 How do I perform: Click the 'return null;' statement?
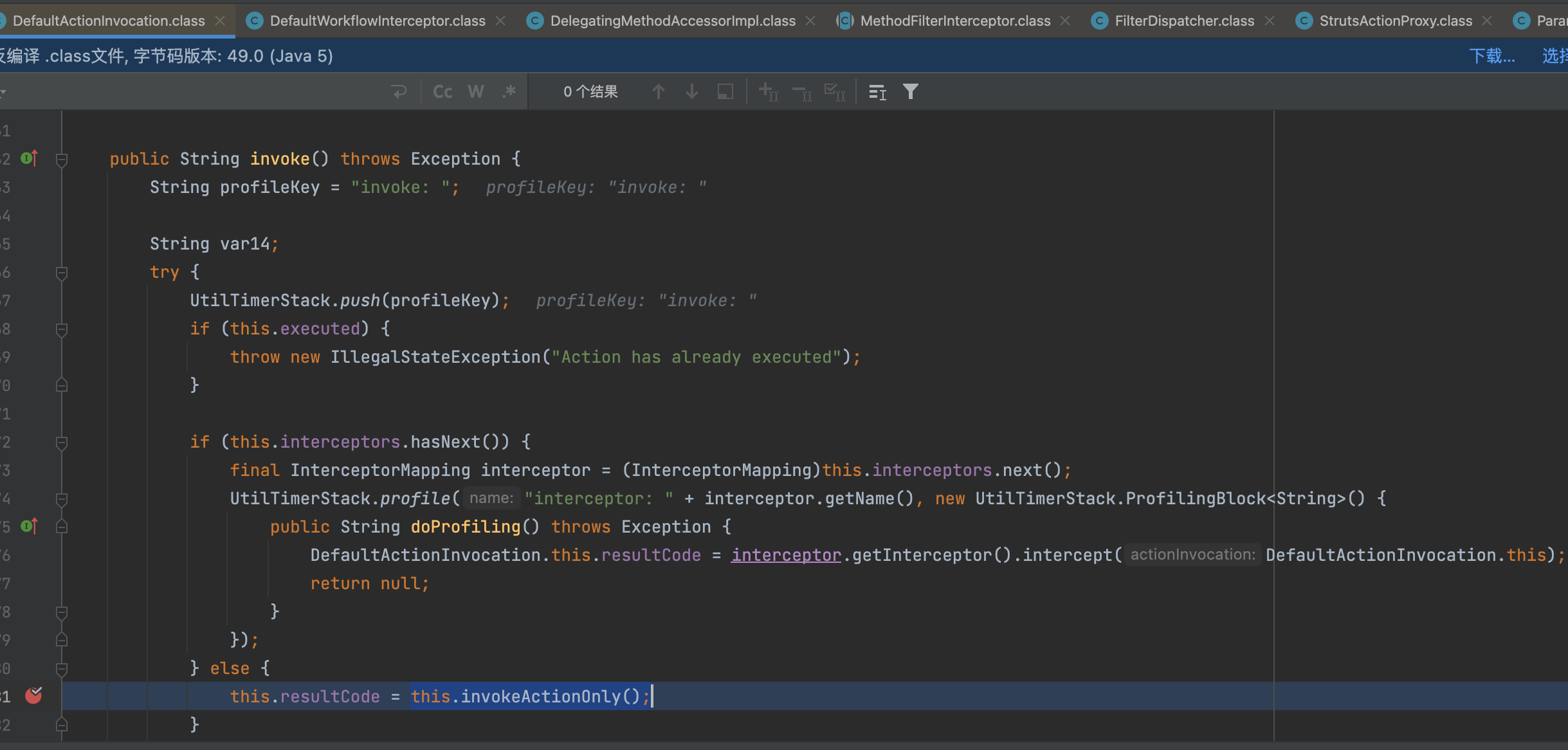[370, 583]
